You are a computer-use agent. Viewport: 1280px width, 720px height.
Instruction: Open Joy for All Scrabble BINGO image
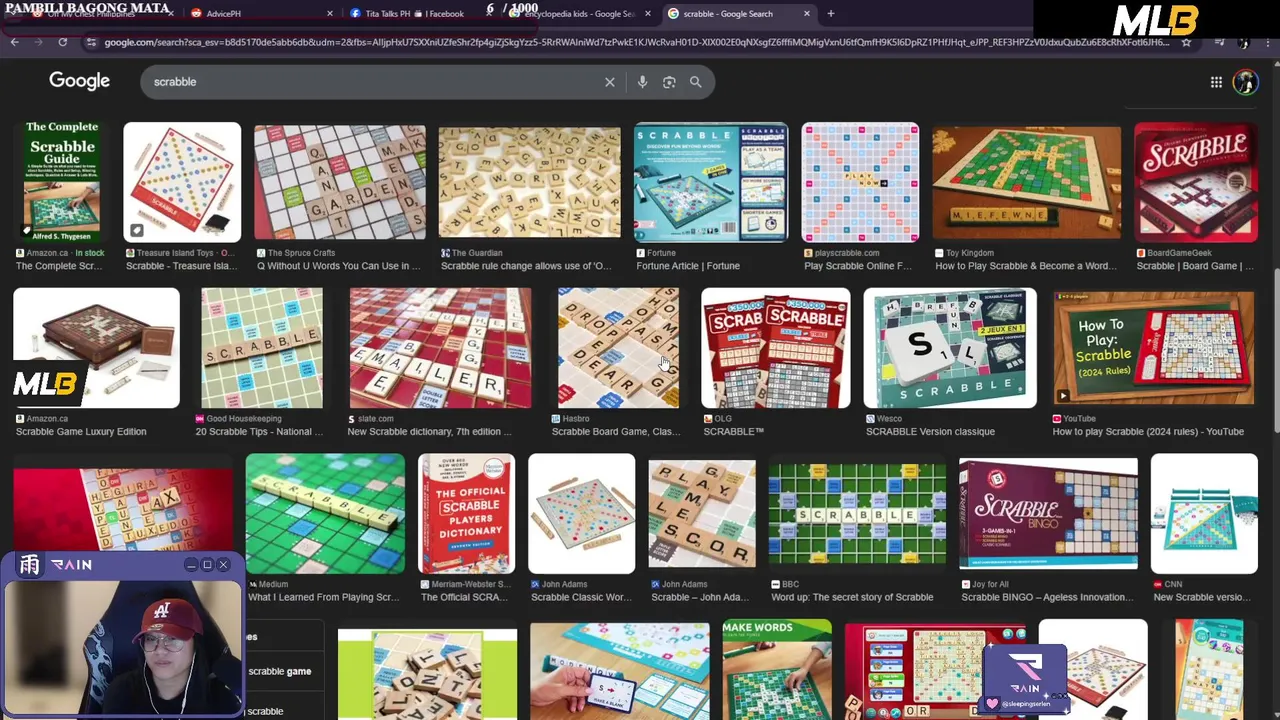coord(1048,514)
